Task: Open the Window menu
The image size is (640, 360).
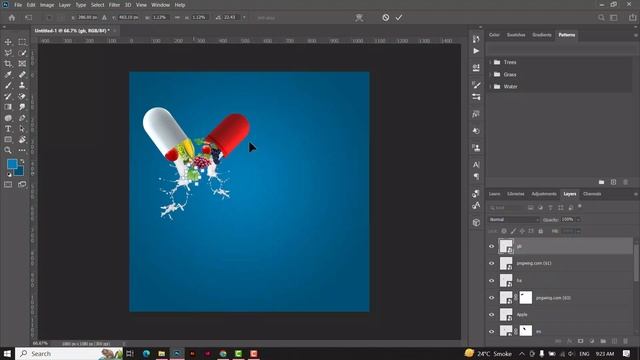Action: tap(160, 5)
